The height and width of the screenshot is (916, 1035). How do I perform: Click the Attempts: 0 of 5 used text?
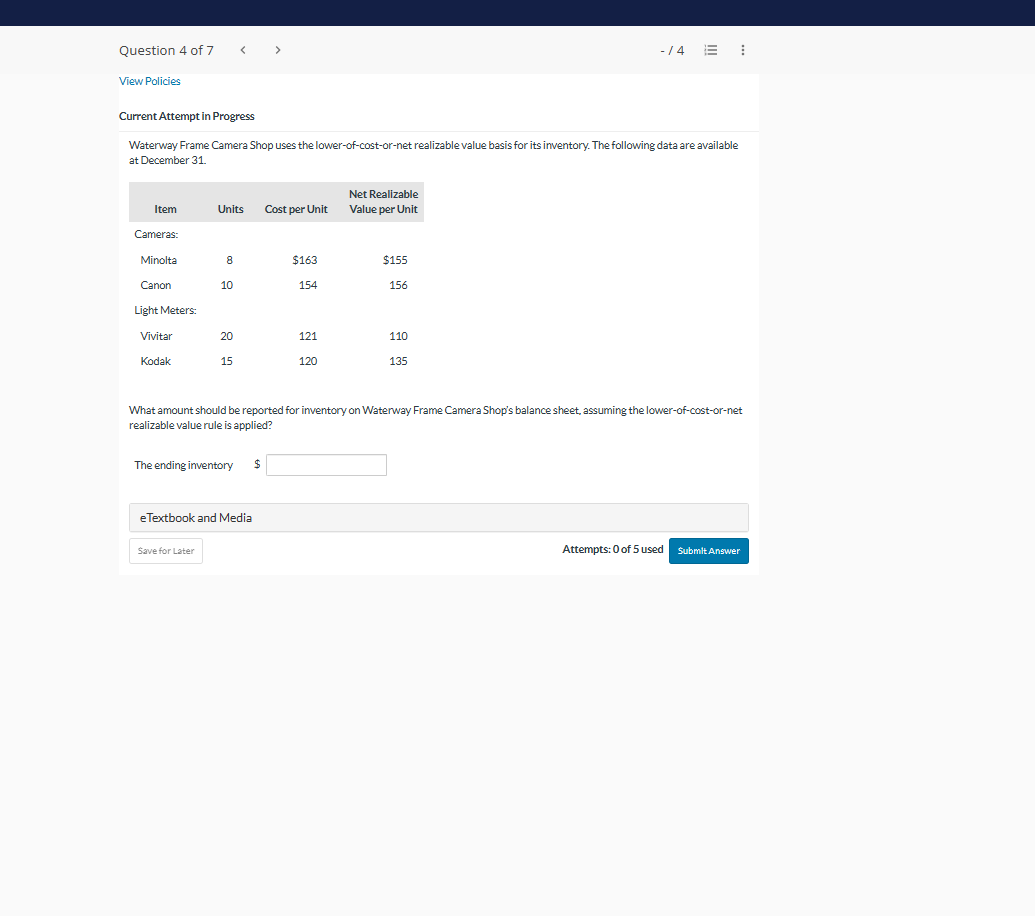(x=612, y=548)
